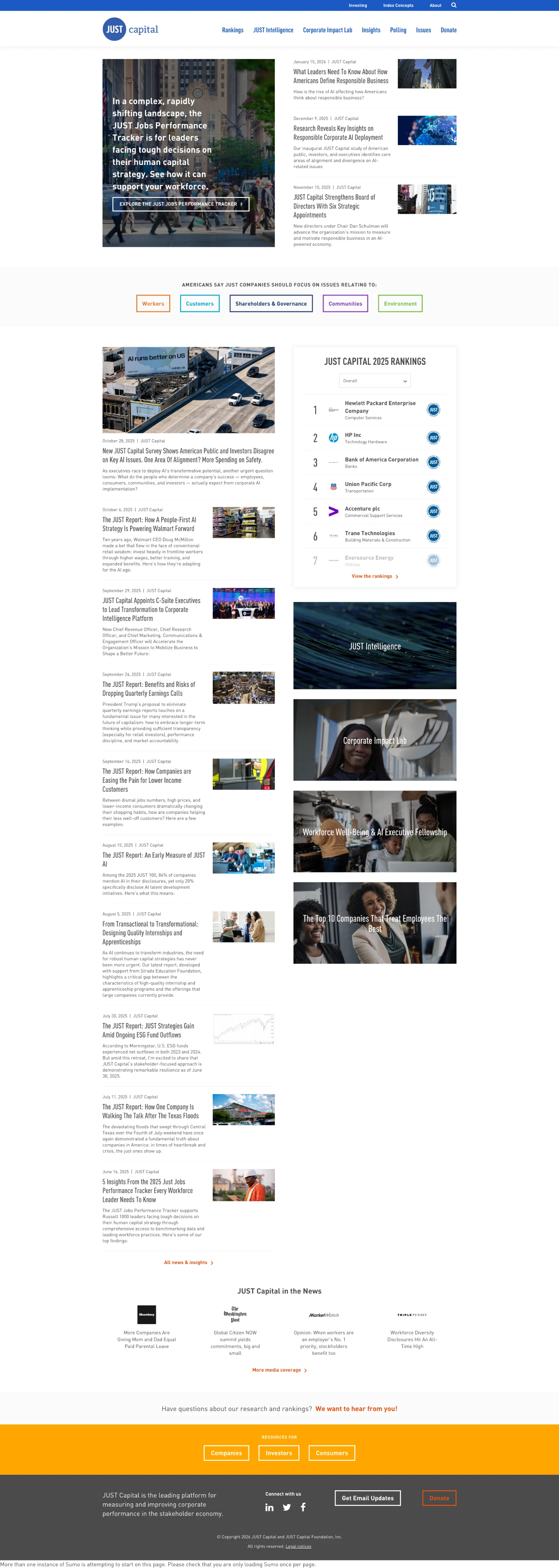
Task: Click the HP Inc company logo
Action: coord(333,438)
